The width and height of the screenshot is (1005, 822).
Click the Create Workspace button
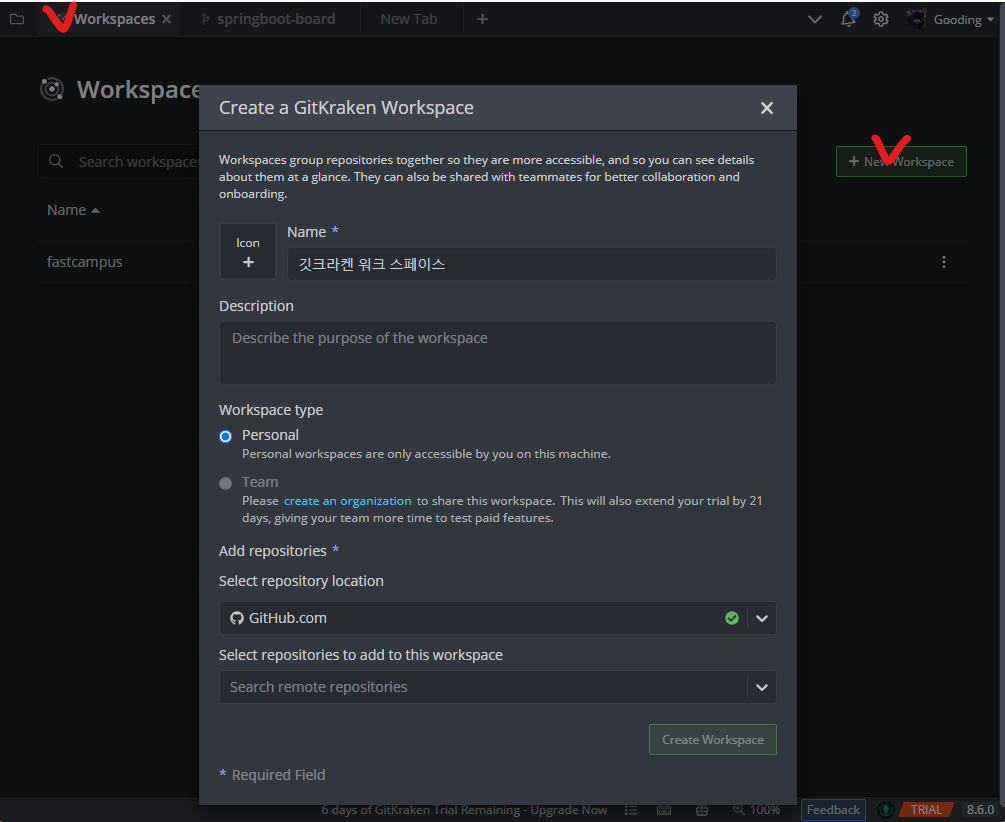pos(713,739)
